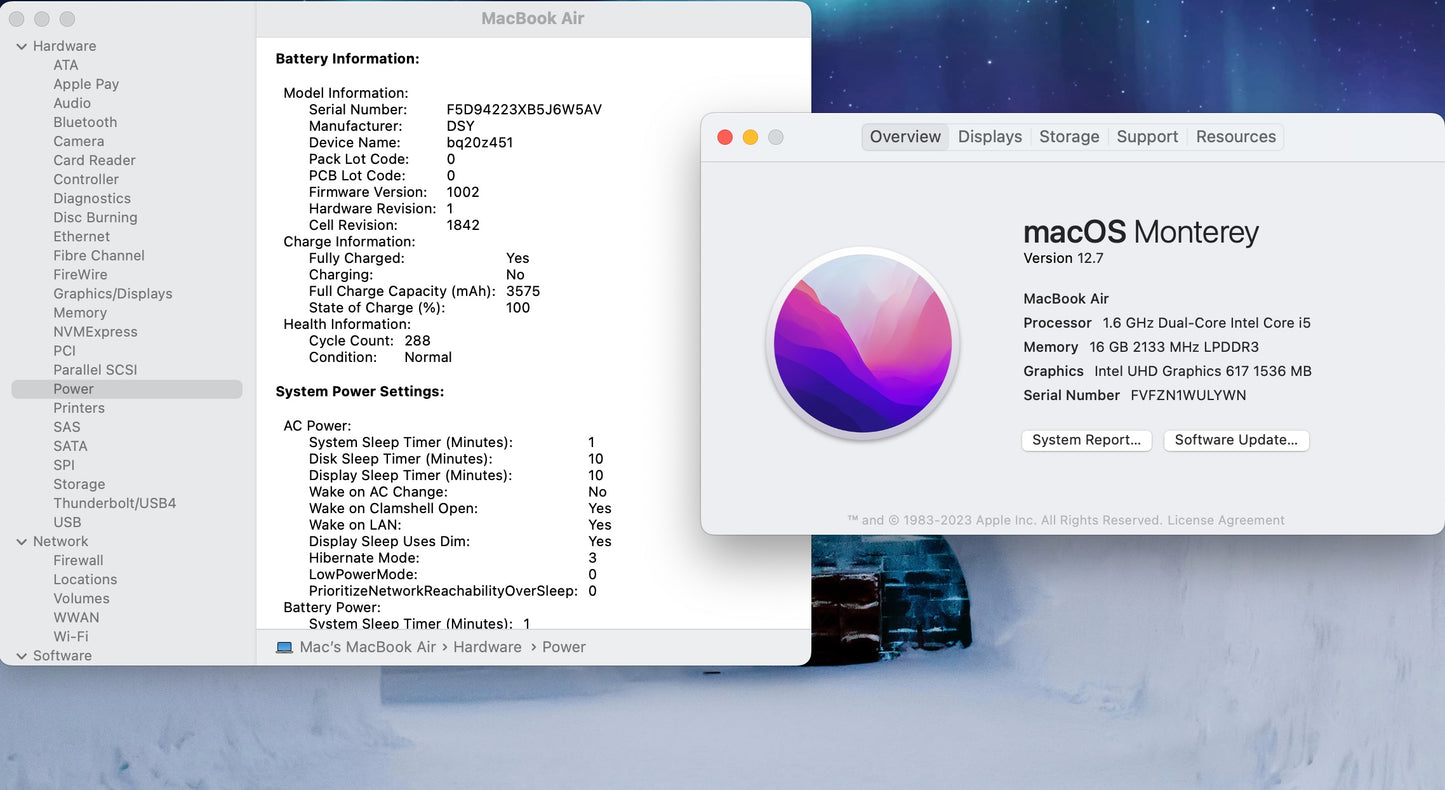This screenshot has height=790, width=1445.
Task: Switch to the Displays tab
Action: point(989,137)
